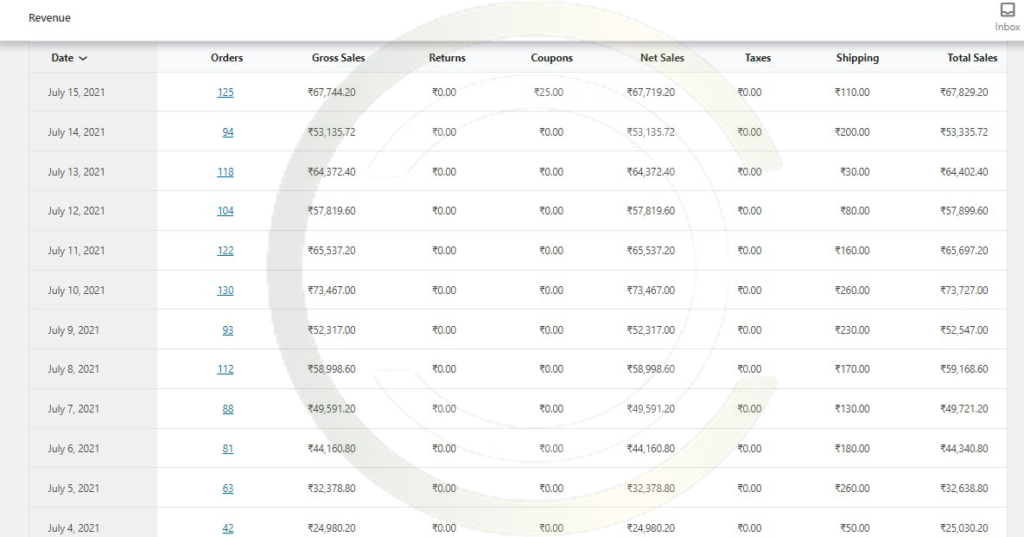This screenshot has height=537, width=1024.
Task: Open the 112 orders link for July 8
Action: tap(225, 369)
